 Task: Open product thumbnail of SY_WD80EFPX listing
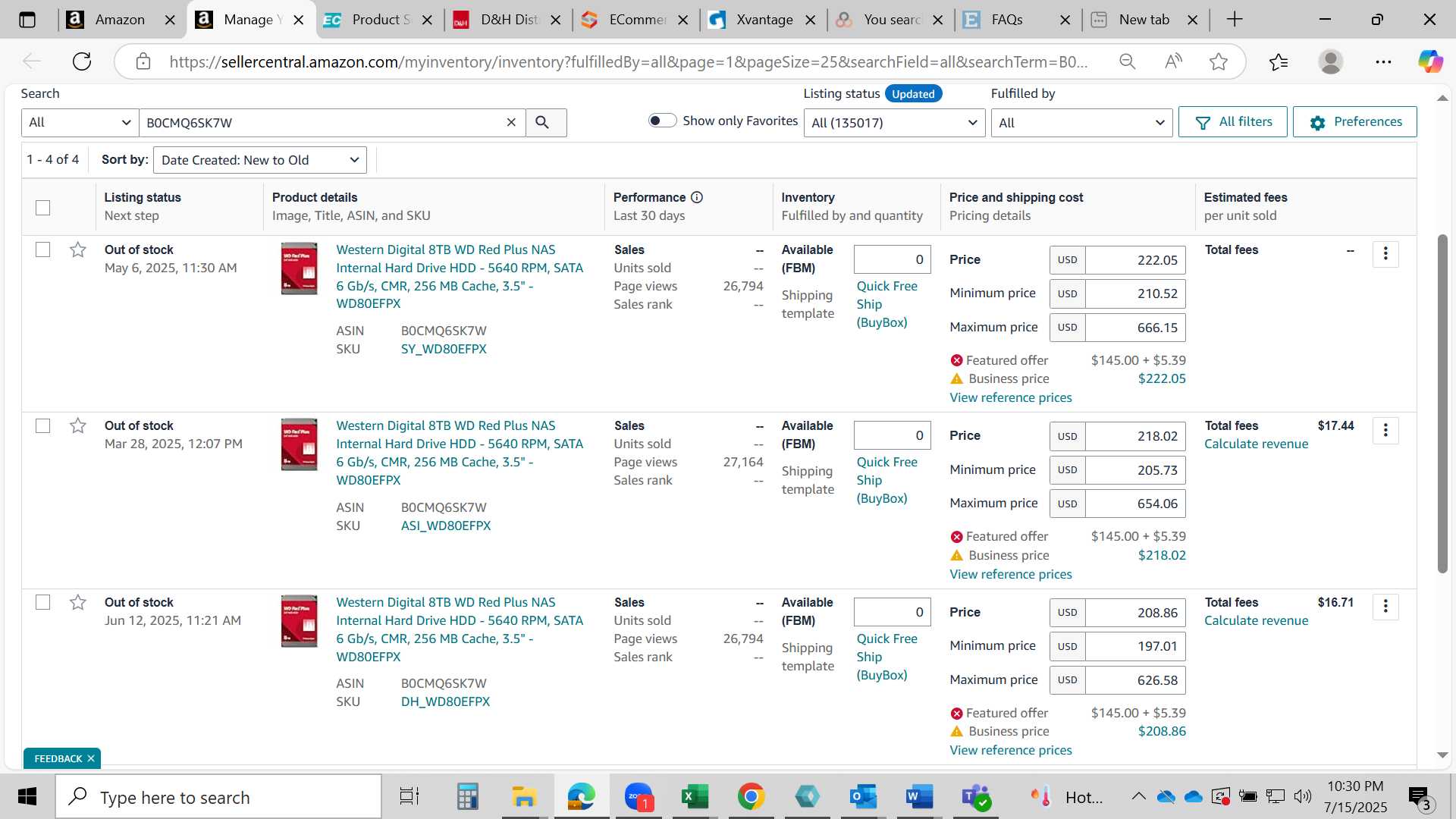(299, 268)
